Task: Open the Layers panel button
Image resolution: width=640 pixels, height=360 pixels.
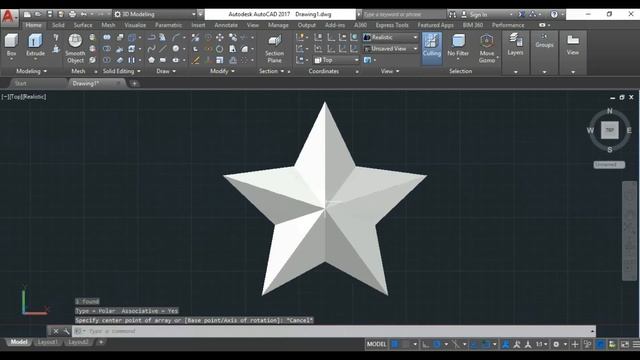Action: tap(516, 45)
